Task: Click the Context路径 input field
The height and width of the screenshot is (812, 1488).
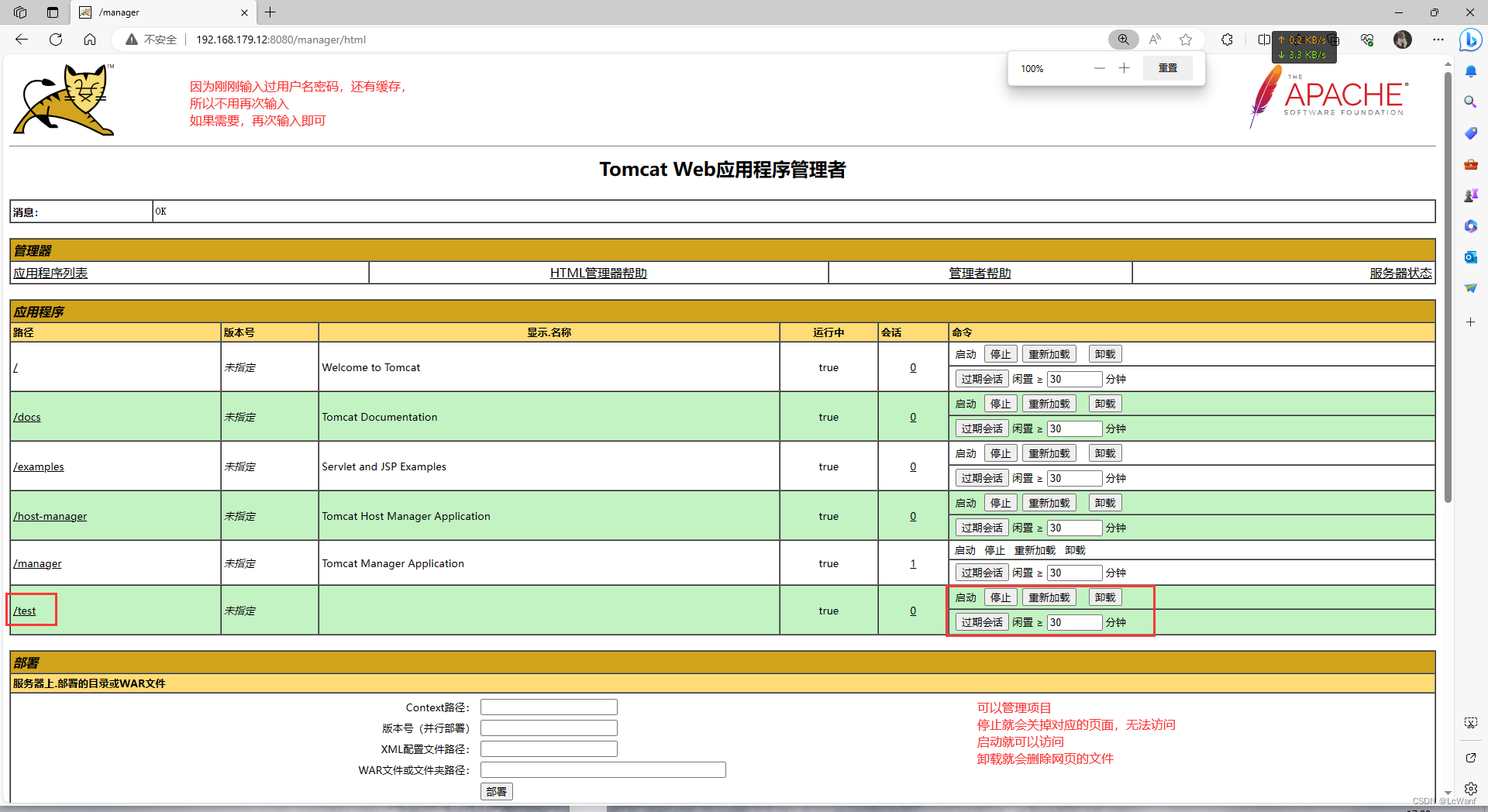Action: (549, 707)
